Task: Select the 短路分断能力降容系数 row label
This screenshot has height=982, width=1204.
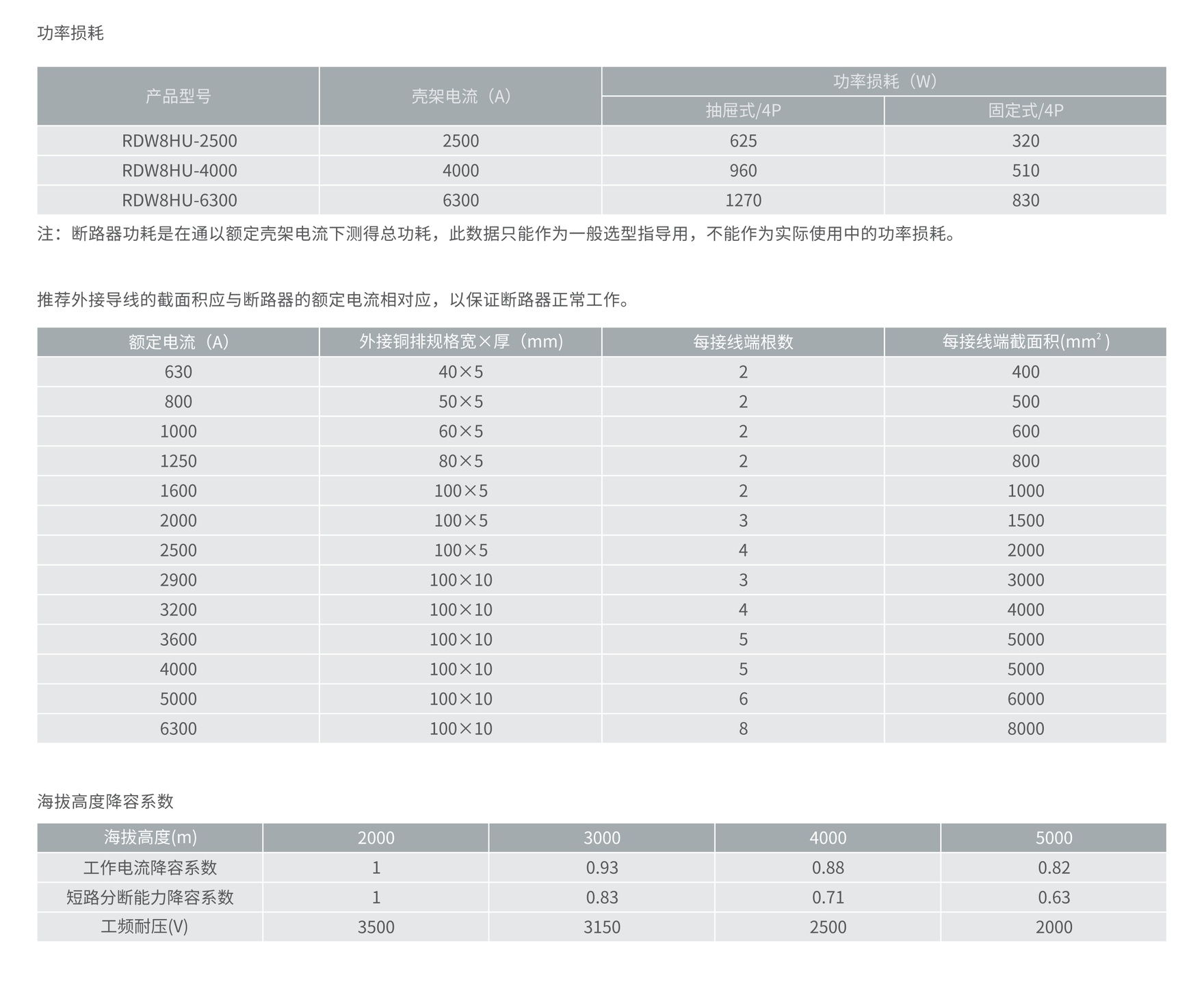Action: coord(150,897)
